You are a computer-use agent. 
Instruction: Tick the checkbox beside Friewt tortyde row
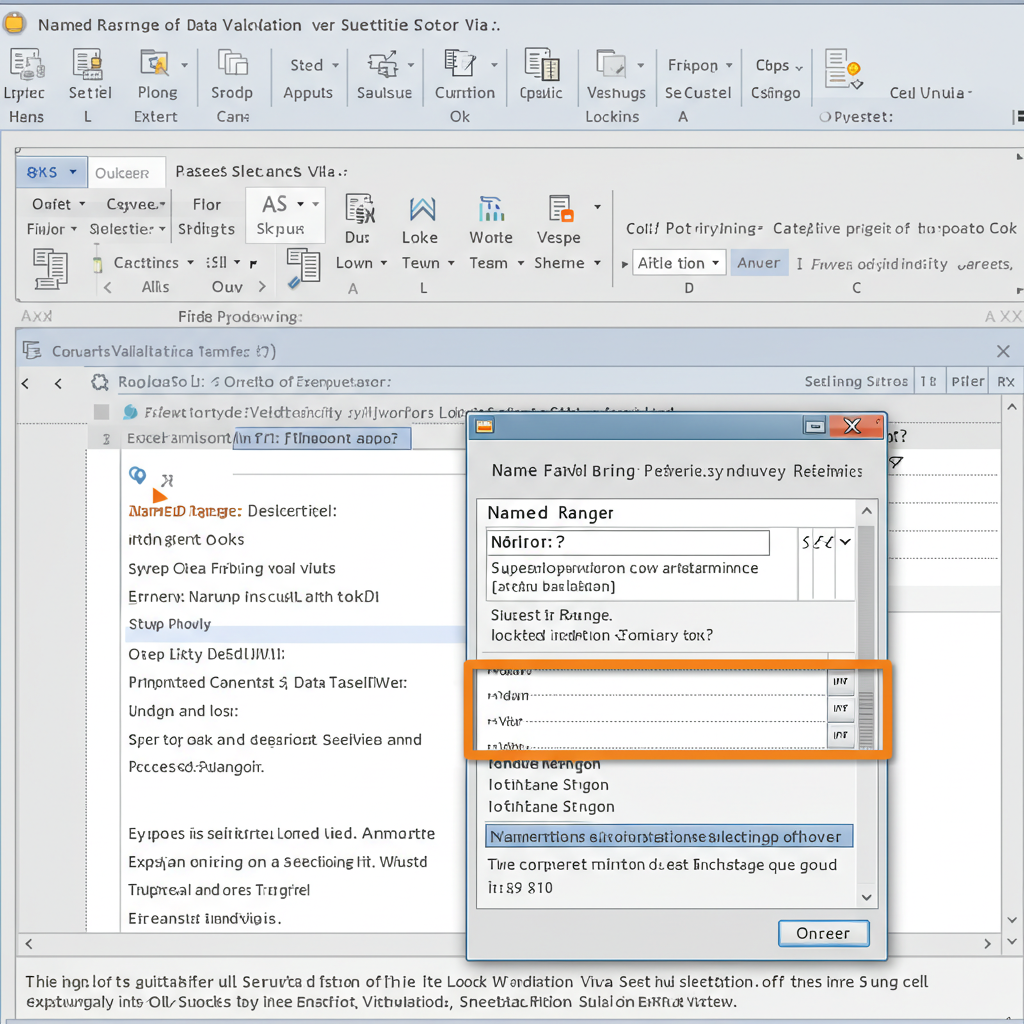pyautogui.click(x=101, y=412)
